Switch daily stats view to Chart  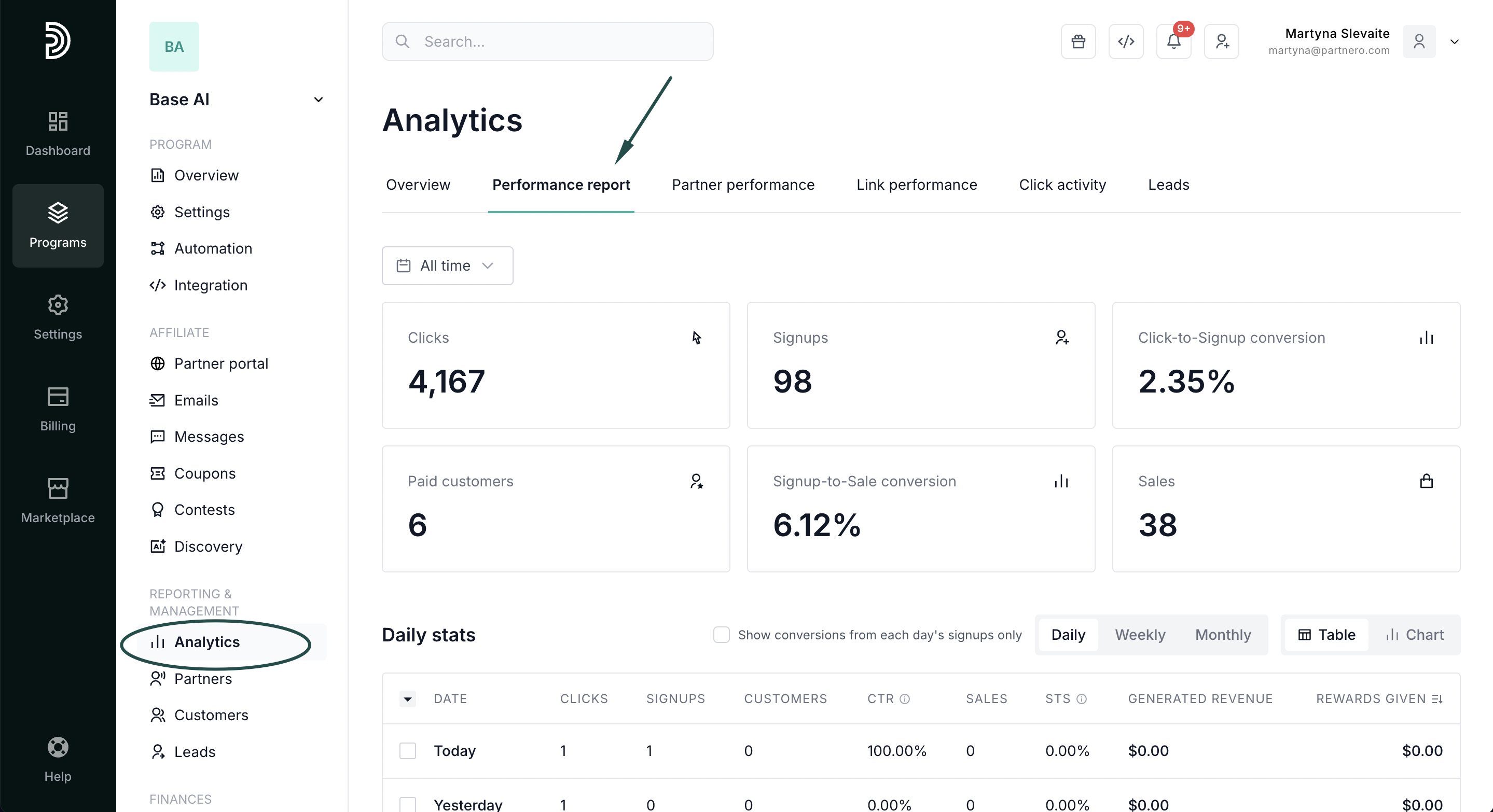pyautogui.click(x=1415, y=635)
